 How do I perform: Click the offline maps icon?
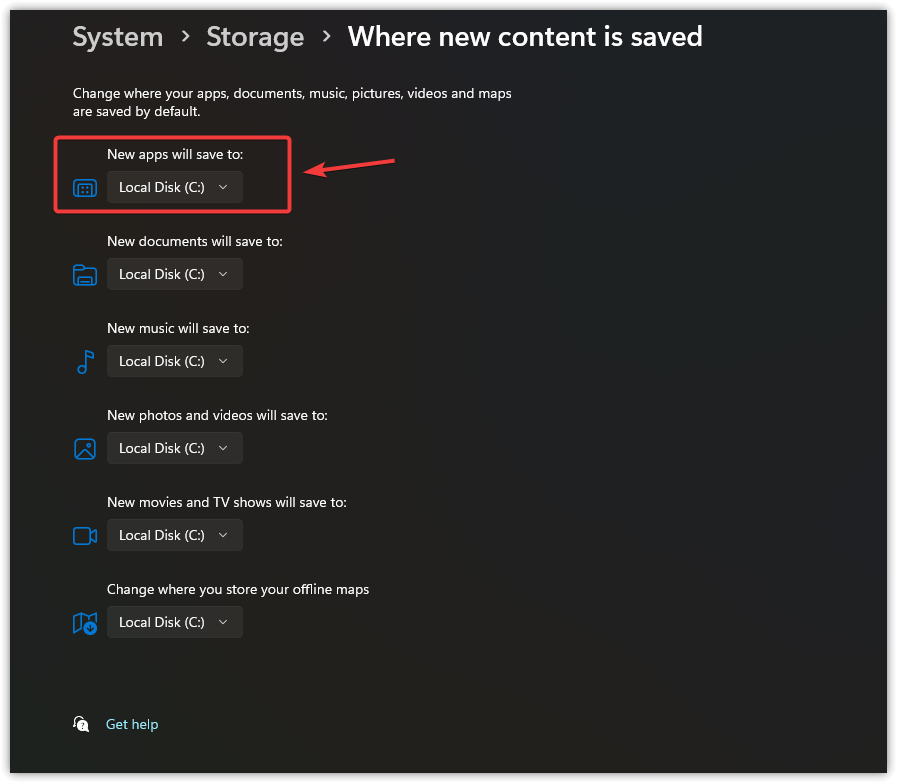85,623
